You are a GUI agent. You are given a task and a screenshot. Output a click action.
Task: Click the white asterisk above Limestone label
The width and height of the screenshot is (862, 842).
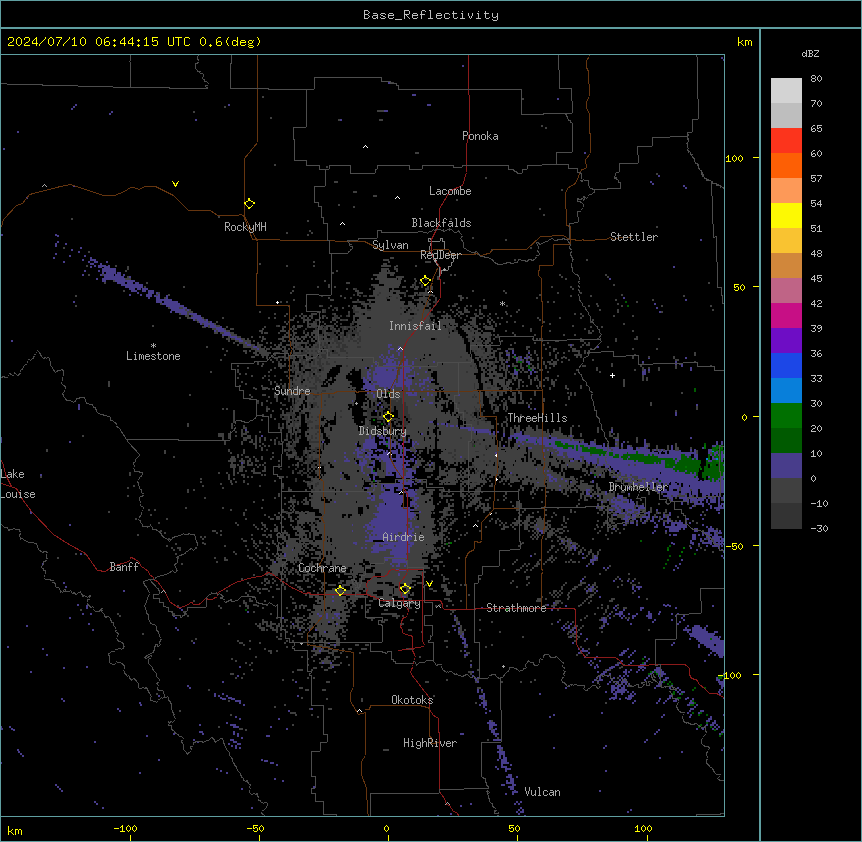tap(153, 346)
